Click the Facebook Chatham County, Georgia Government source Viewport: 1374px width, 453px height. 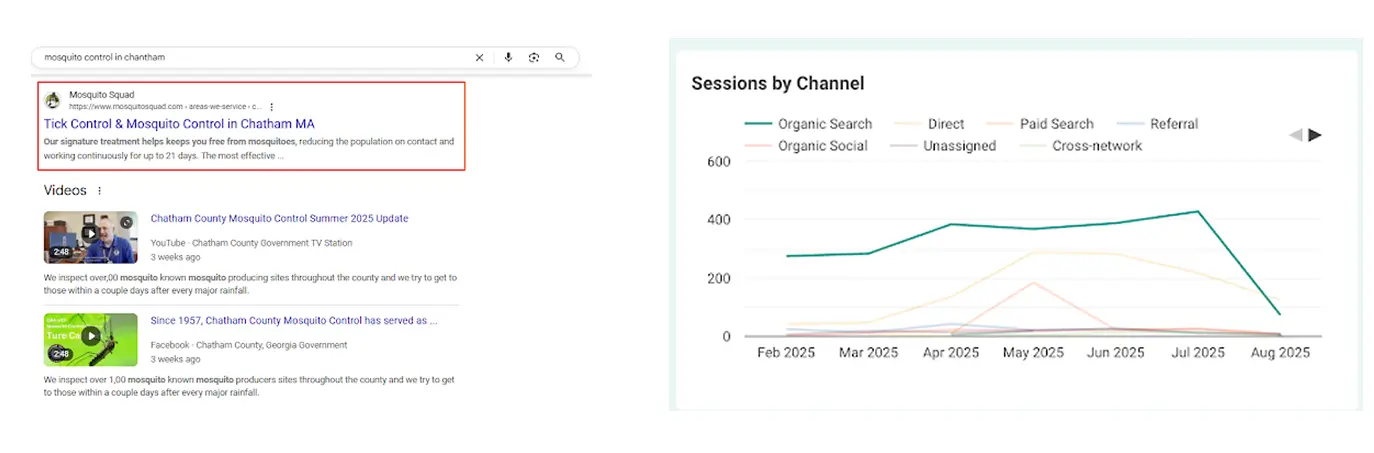[x=249, y=345]
